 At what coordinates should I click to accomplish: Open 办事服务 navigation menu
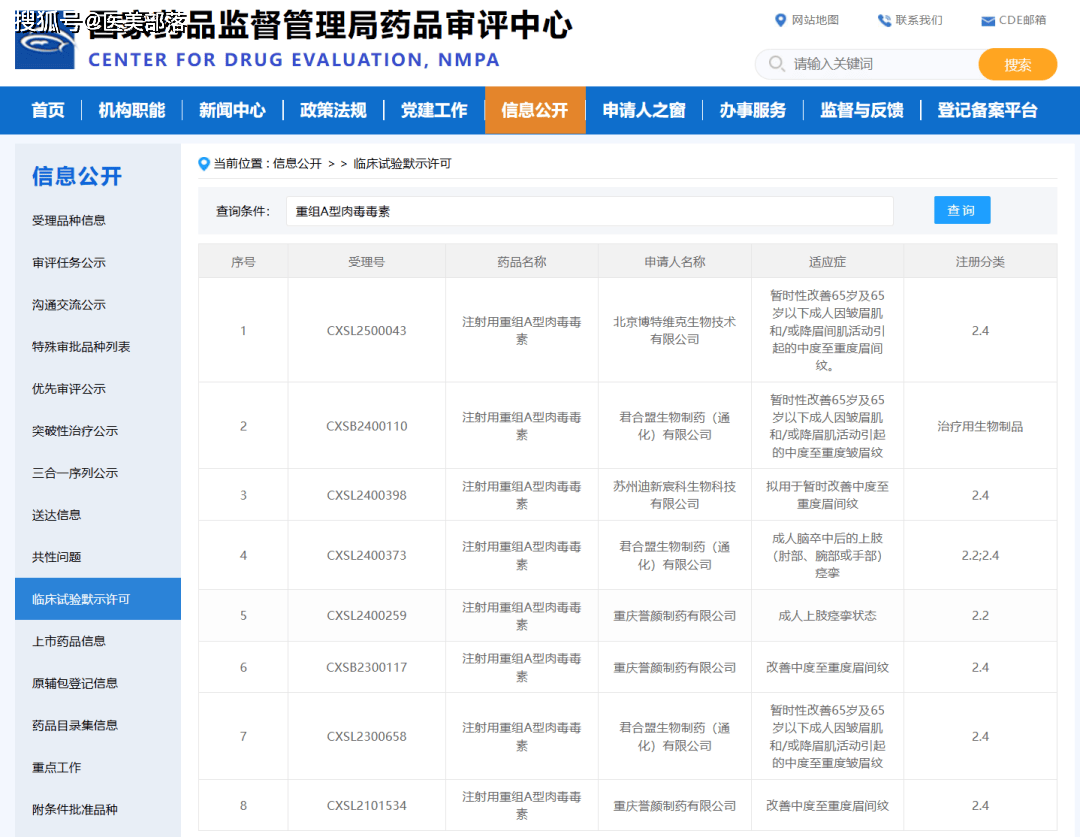pos(753,110)
